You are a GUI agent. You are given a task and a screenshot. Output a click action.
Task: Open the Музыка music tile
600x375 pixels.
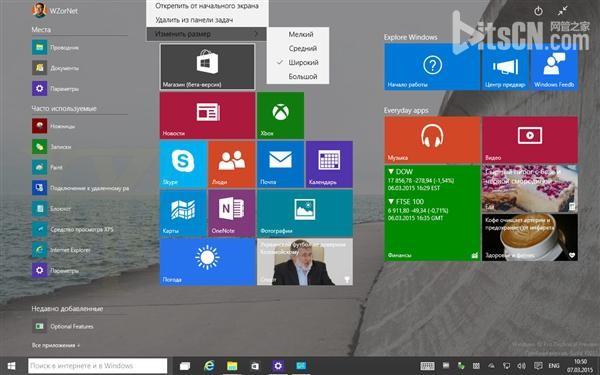point(432,140)
